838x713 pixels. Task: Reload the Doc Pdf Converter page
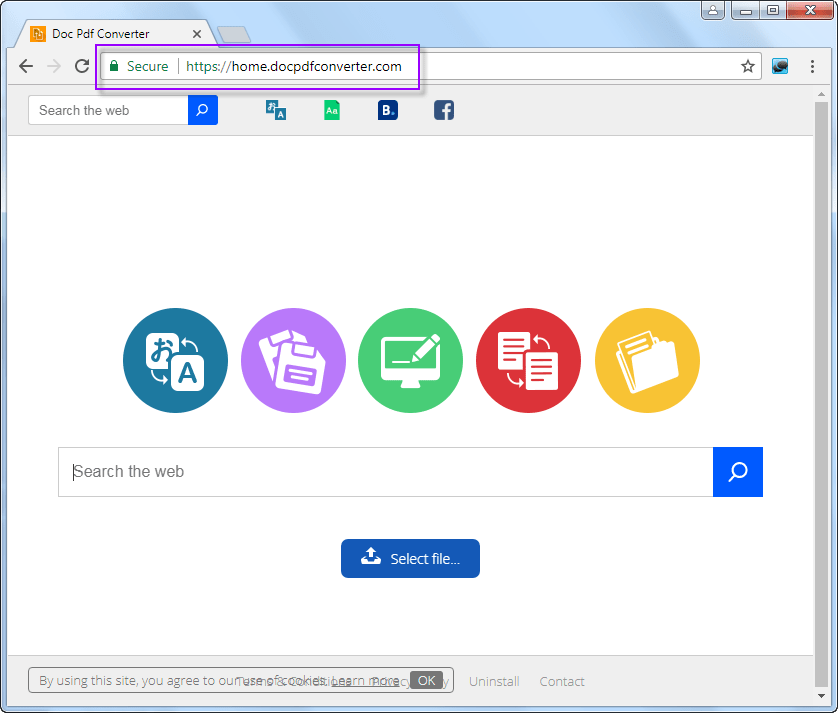82,66
